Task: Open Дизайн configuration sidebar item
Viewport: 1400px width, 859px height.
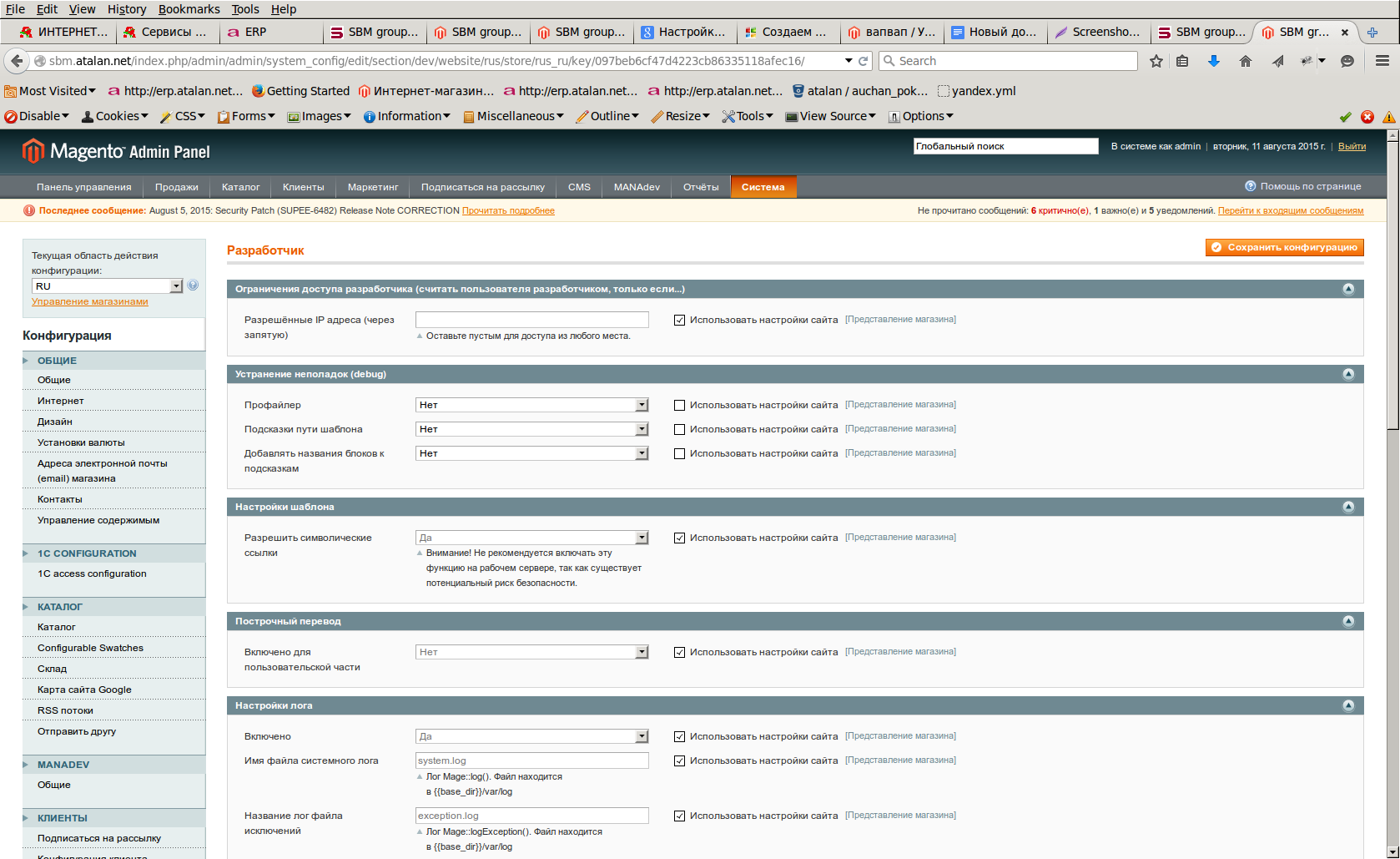Action: 55,422
